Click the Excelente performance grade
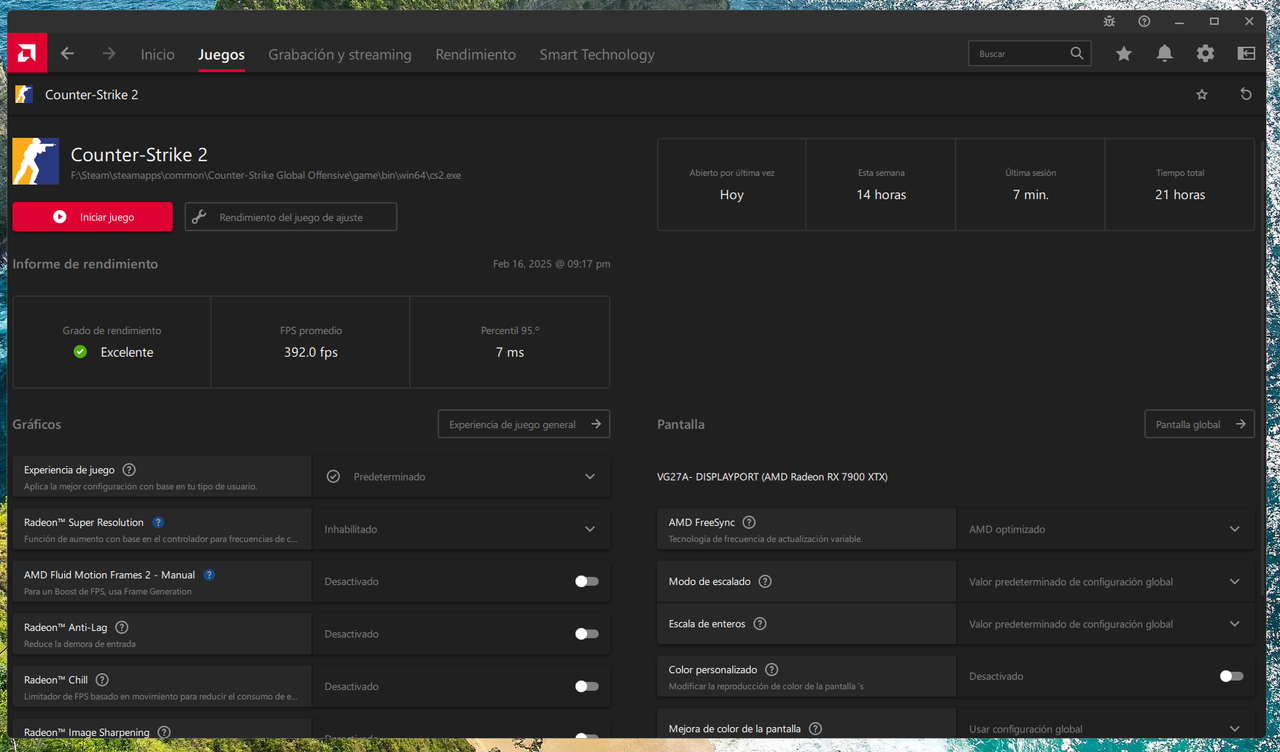This screenshot has height=752, width=1280. tap(127, 352)
